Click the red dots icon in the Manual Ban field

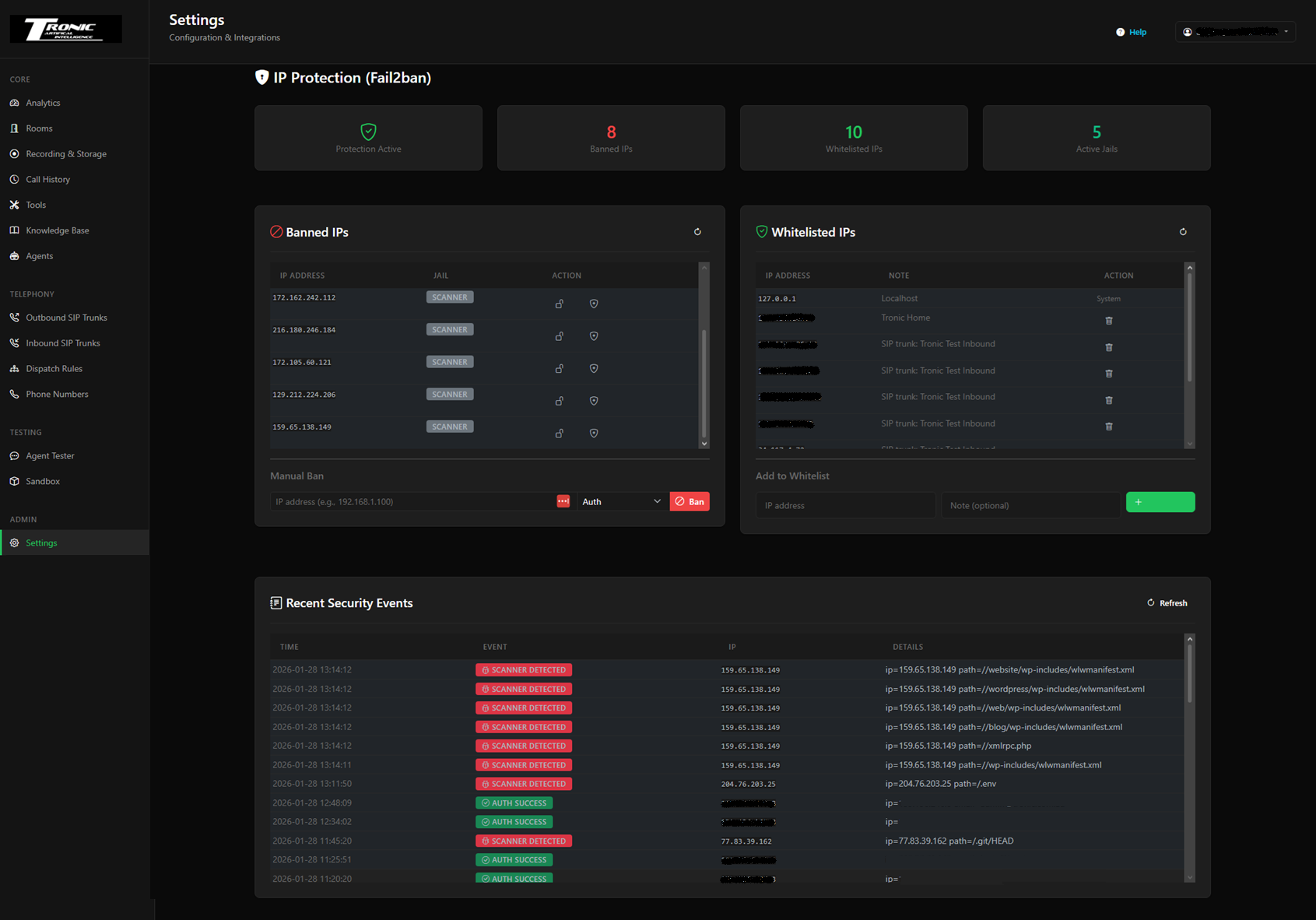563,501
